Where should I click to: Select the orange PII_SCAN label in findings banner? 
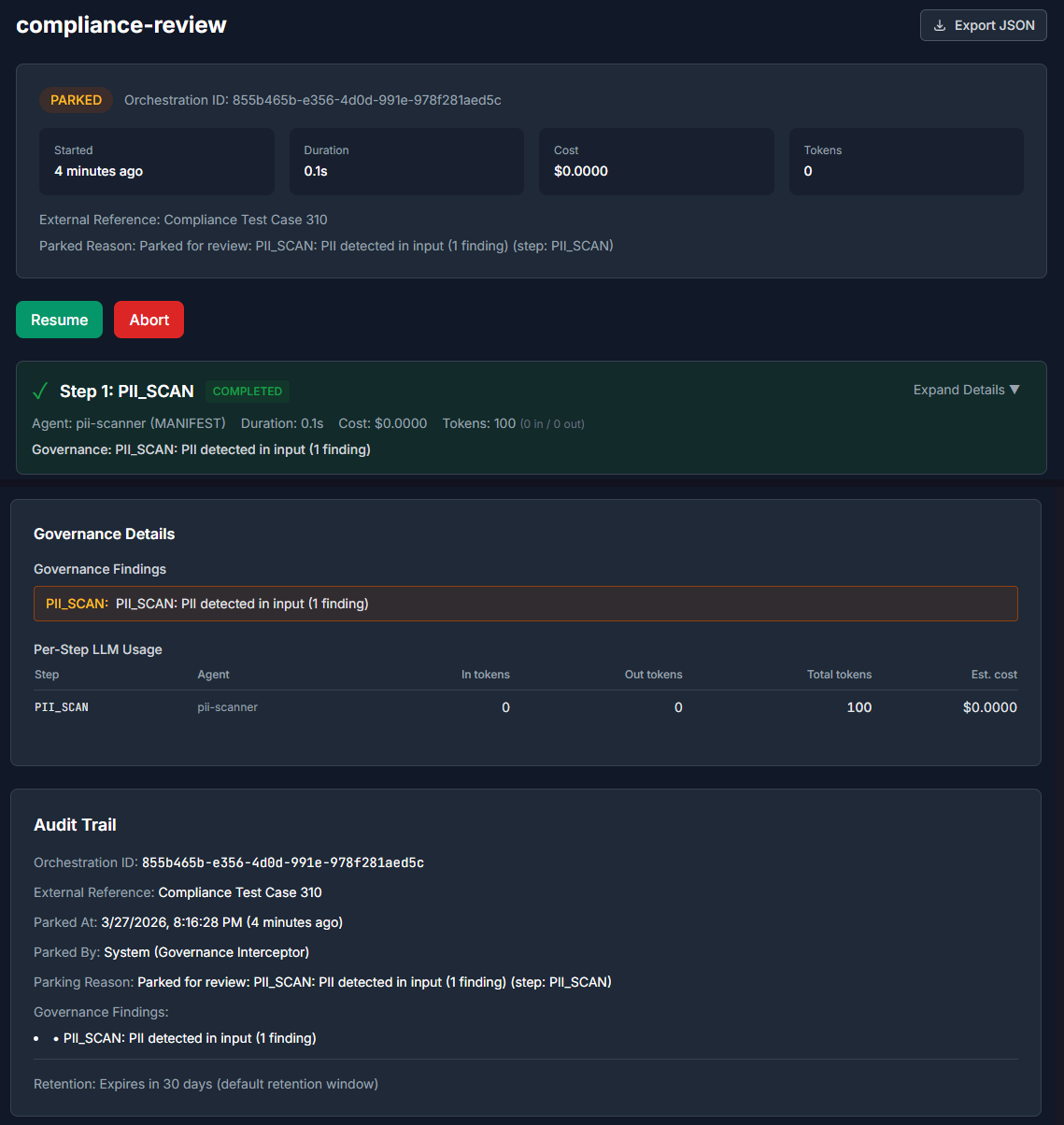(x=75, y=604)
